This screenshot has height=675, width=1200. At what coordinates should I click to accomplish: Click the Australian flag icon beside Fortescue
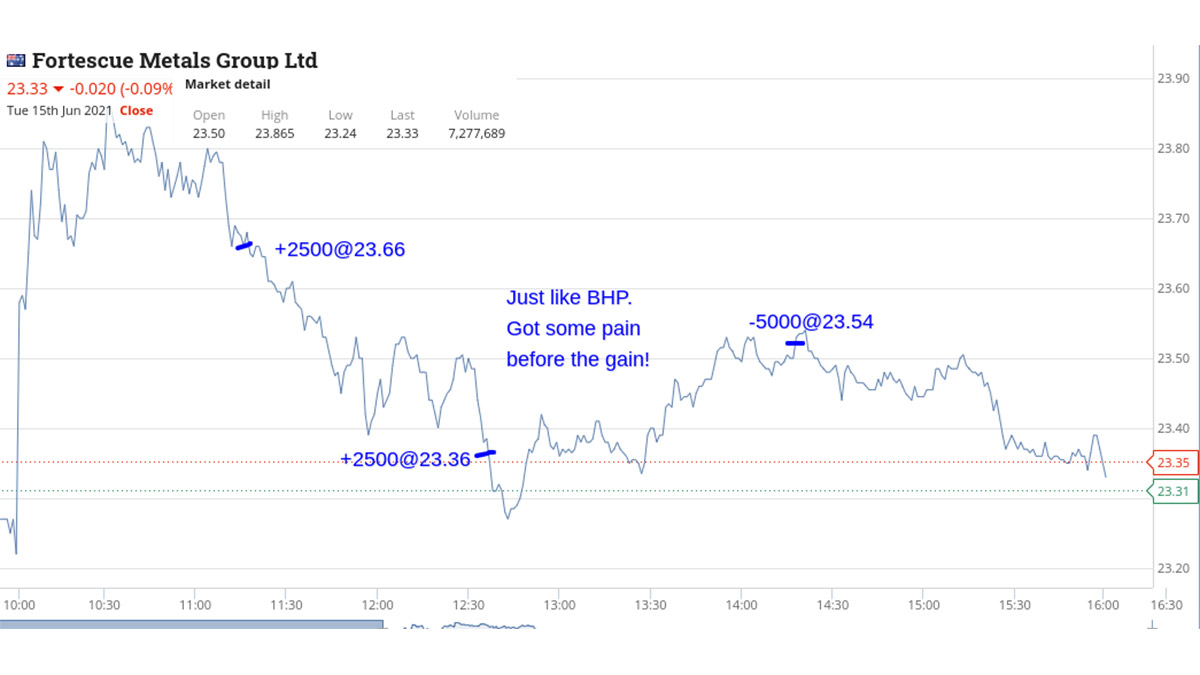pos(16,60)
